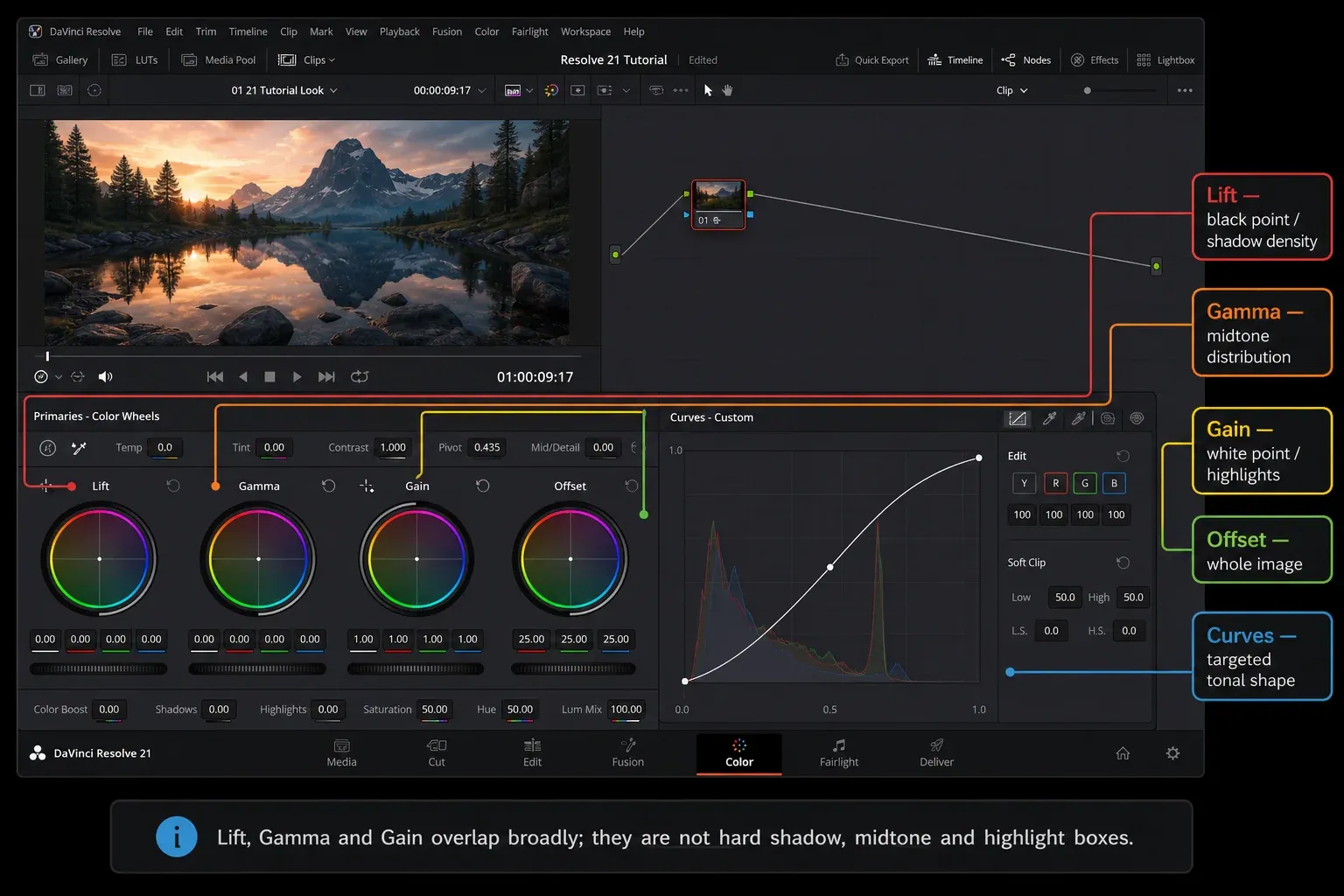Reset the curve Edit settings
This screenshot has width=1344, height=896.
(1123, 456)
